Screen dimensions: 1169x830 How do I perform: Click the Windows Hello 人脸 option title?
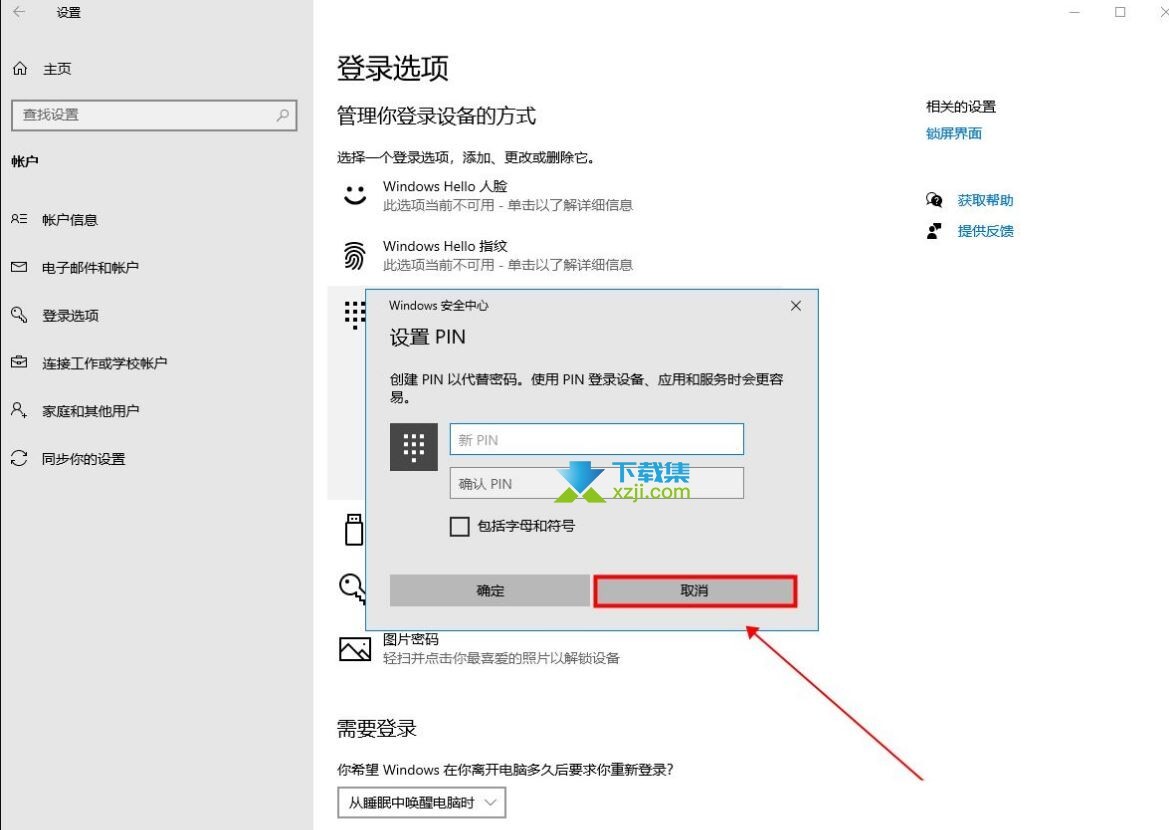click(445, 186)
